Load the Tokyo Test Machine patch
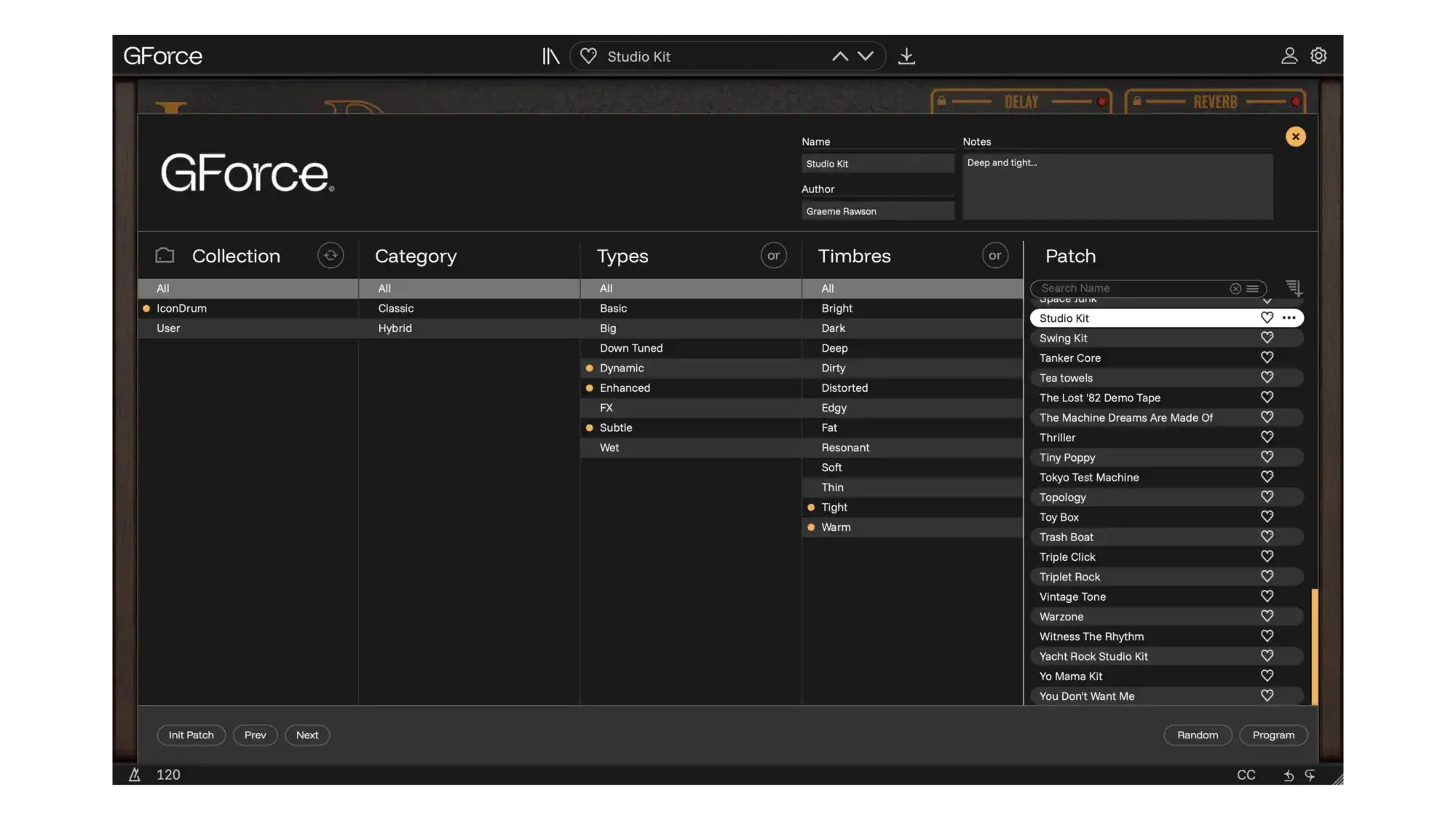Image resolution: width=1456 pixels, height=820 pixels. [x=1166, y=477]
